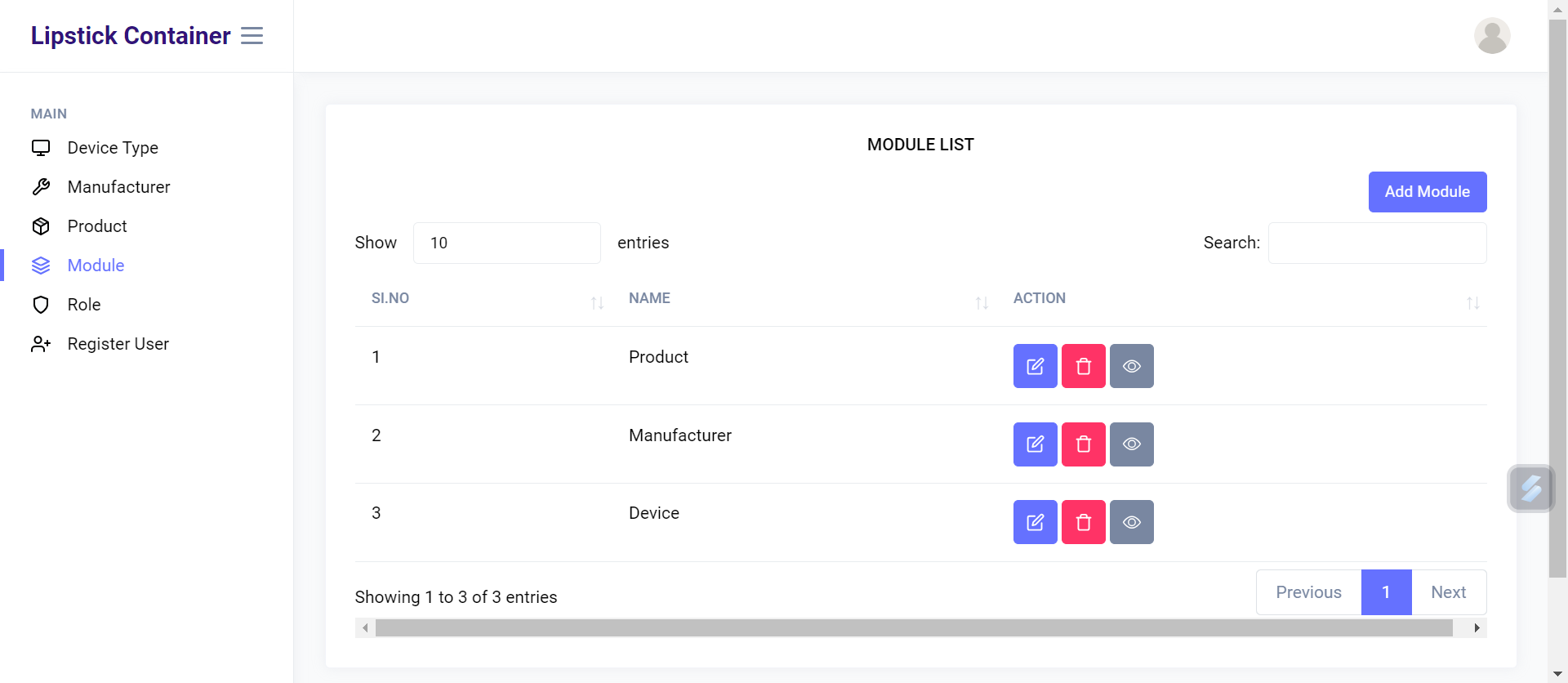View the Manufacturer module with eye icon
This screenshot has height=683, width=1568.
click(1131, 444)
